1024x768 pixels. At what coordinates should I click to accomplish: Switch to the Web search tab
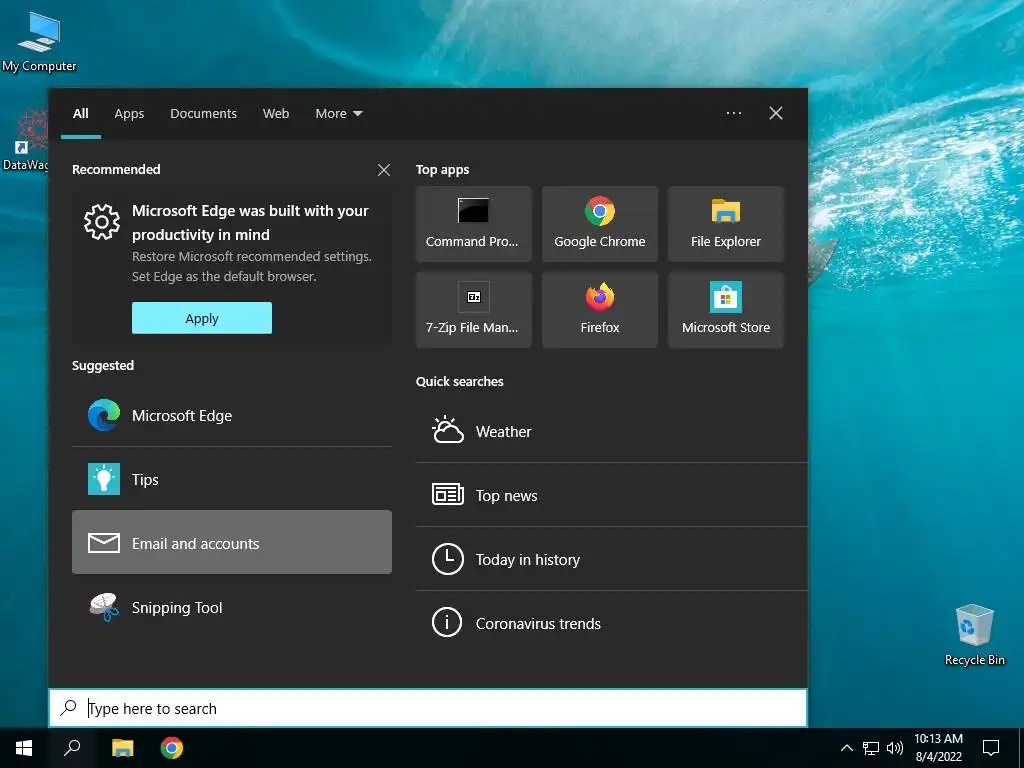coord(276,114)
